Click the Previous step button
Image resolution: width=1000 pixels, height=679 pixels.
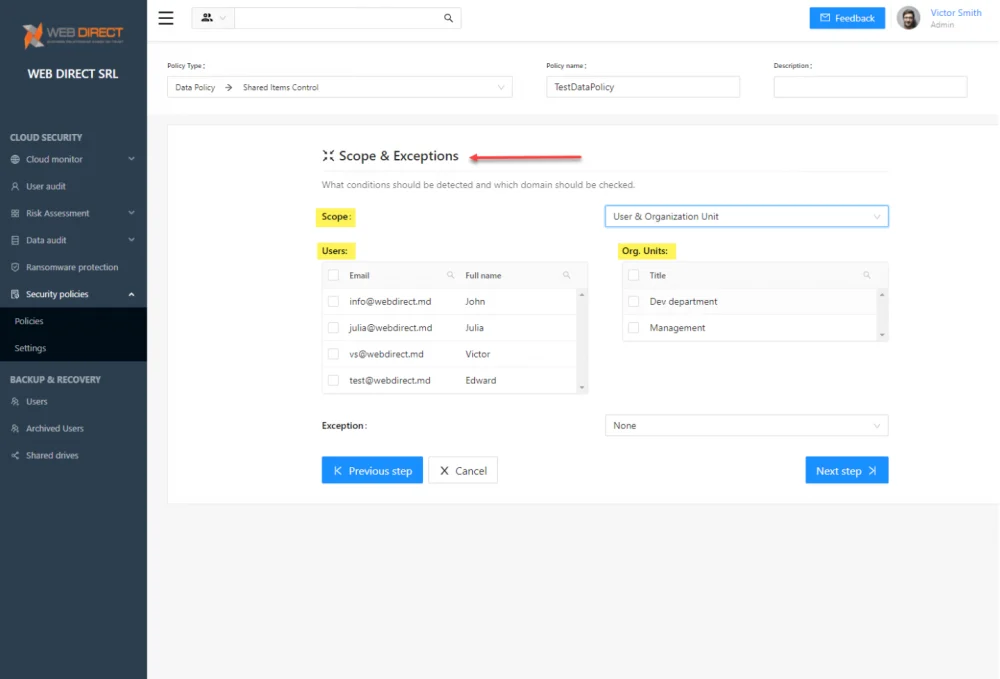point(372,471)
